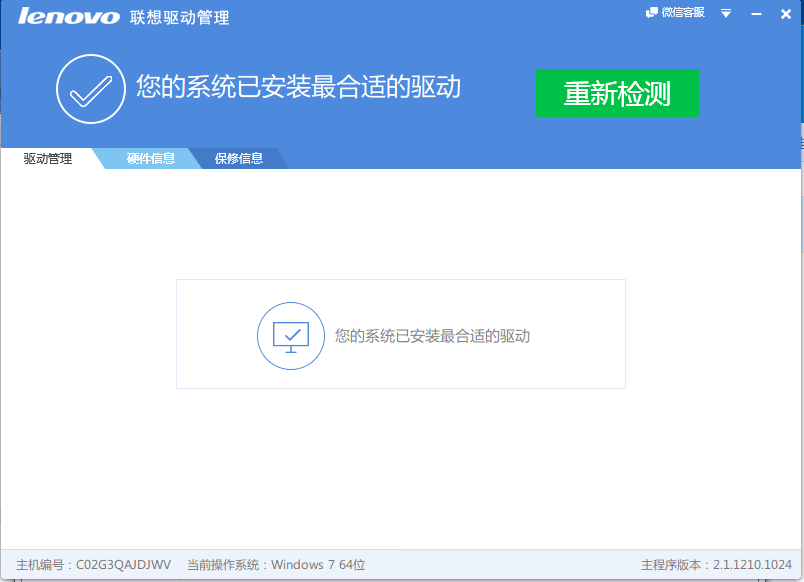Click the WeChat support chat bubble icon

pos(652,13)
